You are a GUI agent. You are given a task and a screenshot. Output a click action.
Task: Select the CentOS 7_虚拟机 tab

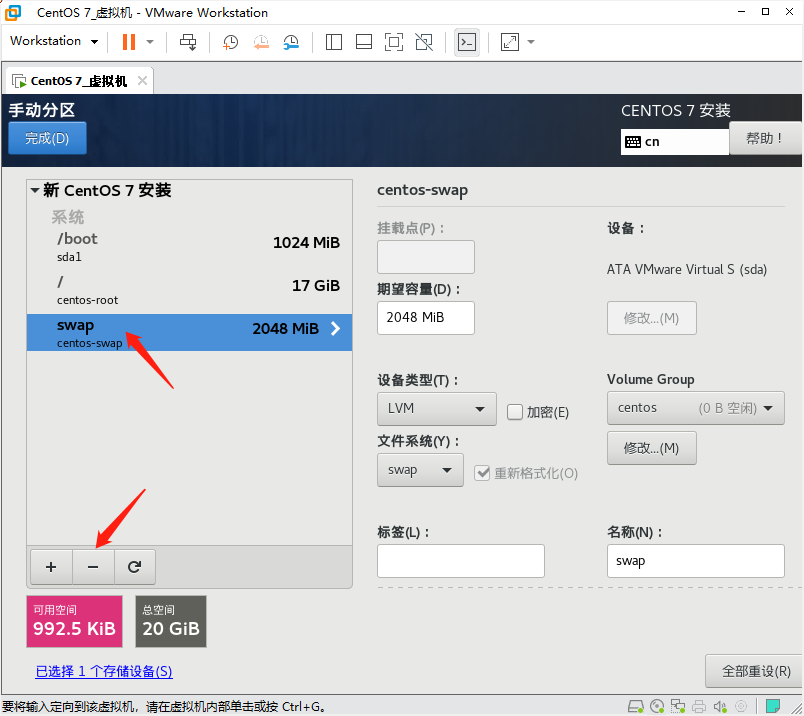pyautogui.click(x=78, y=81)
